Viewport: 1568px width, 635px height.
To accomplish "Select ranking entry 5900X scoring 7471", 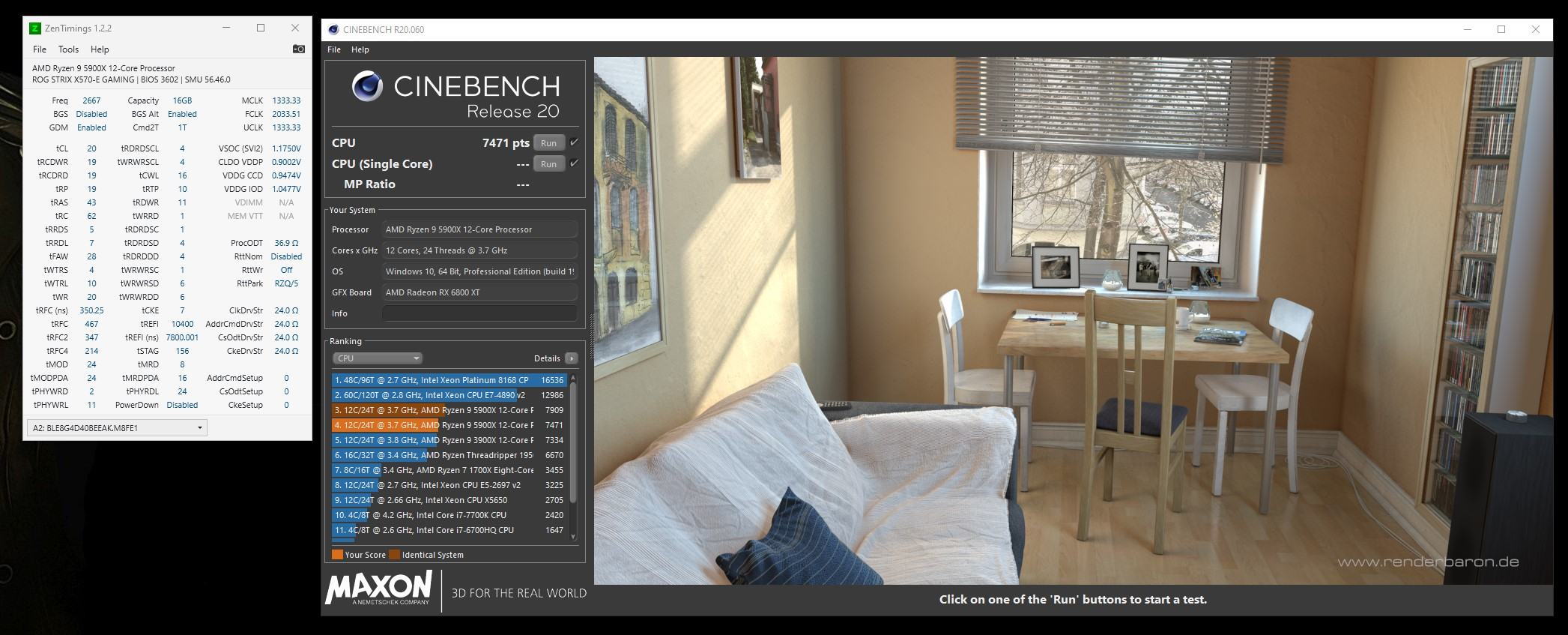I will 449,425.
